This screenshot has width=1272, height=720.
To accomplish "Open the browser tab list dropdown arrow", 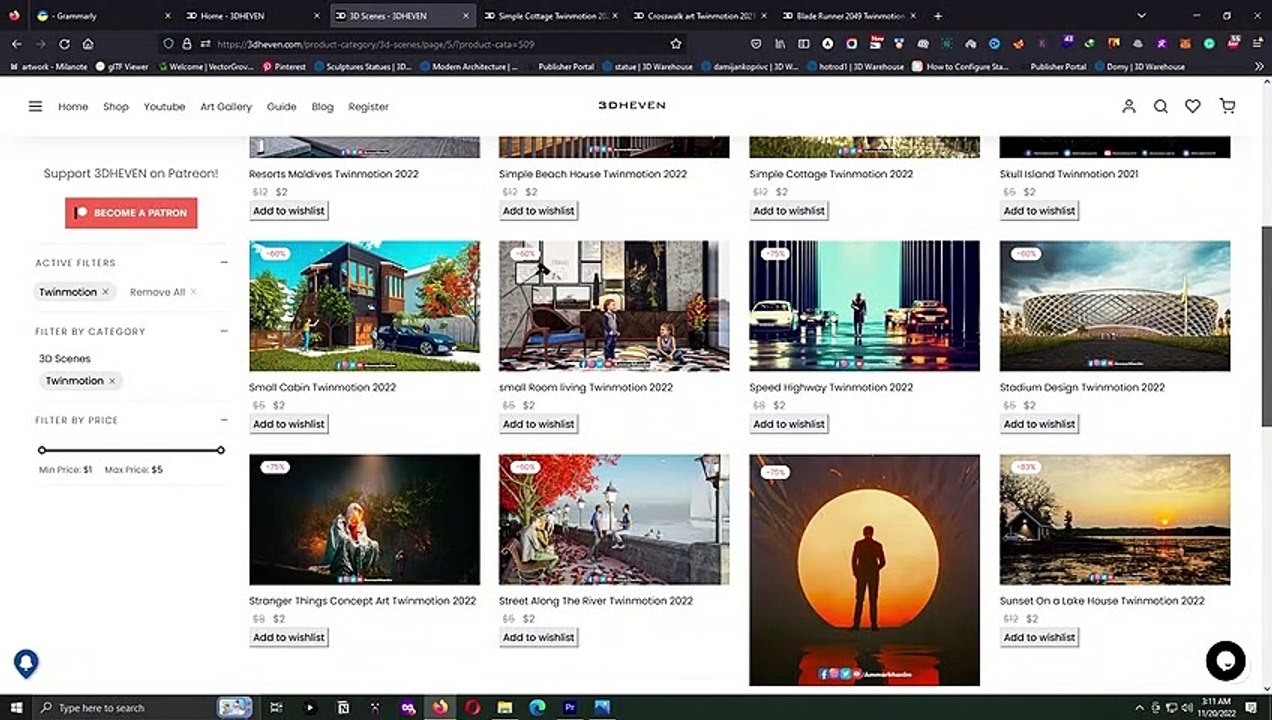I will tap(1142, 16).
